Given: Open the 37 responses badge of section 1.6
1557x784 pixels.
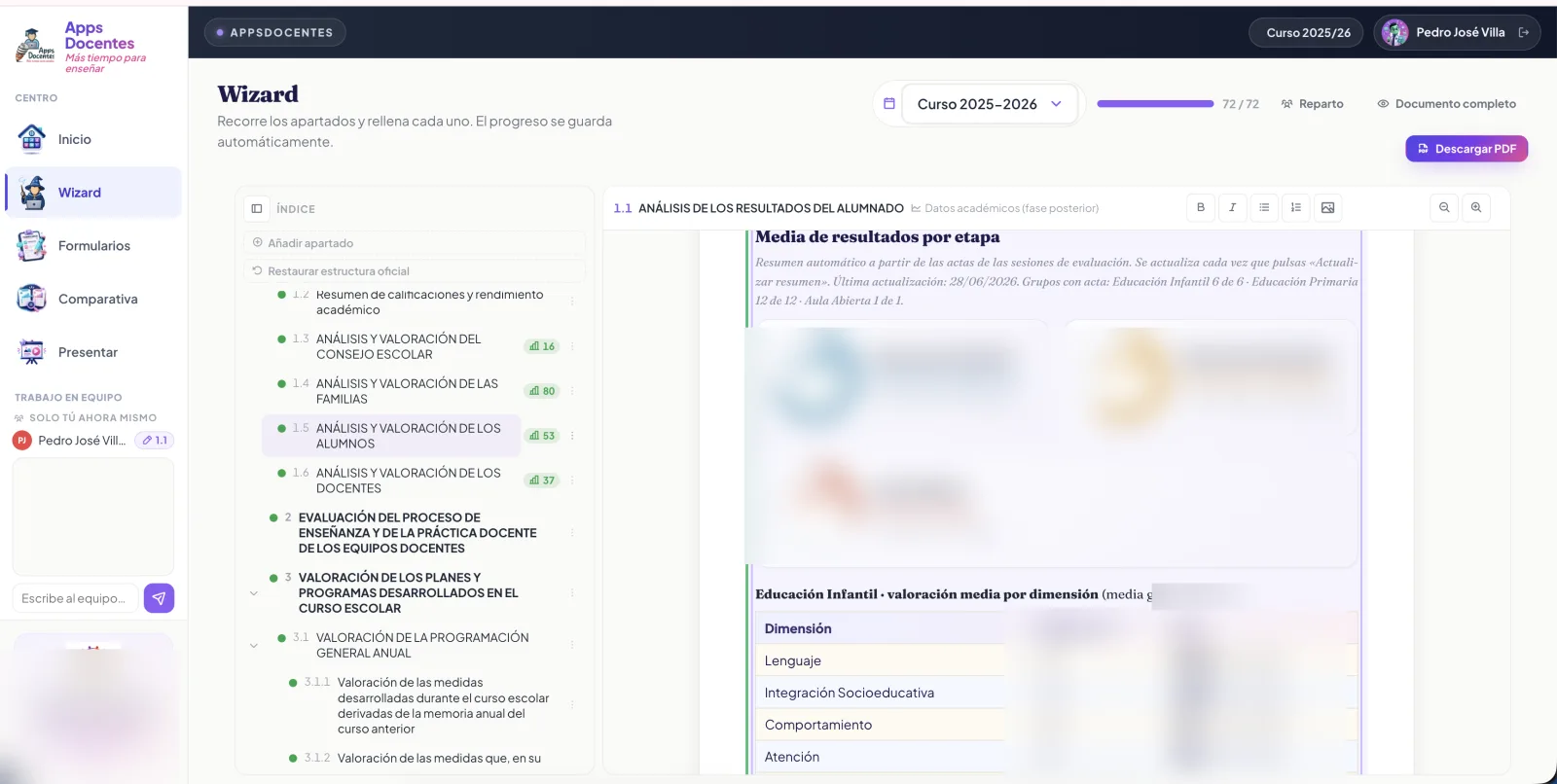Looking at the screenshot, I should (542, 481).
